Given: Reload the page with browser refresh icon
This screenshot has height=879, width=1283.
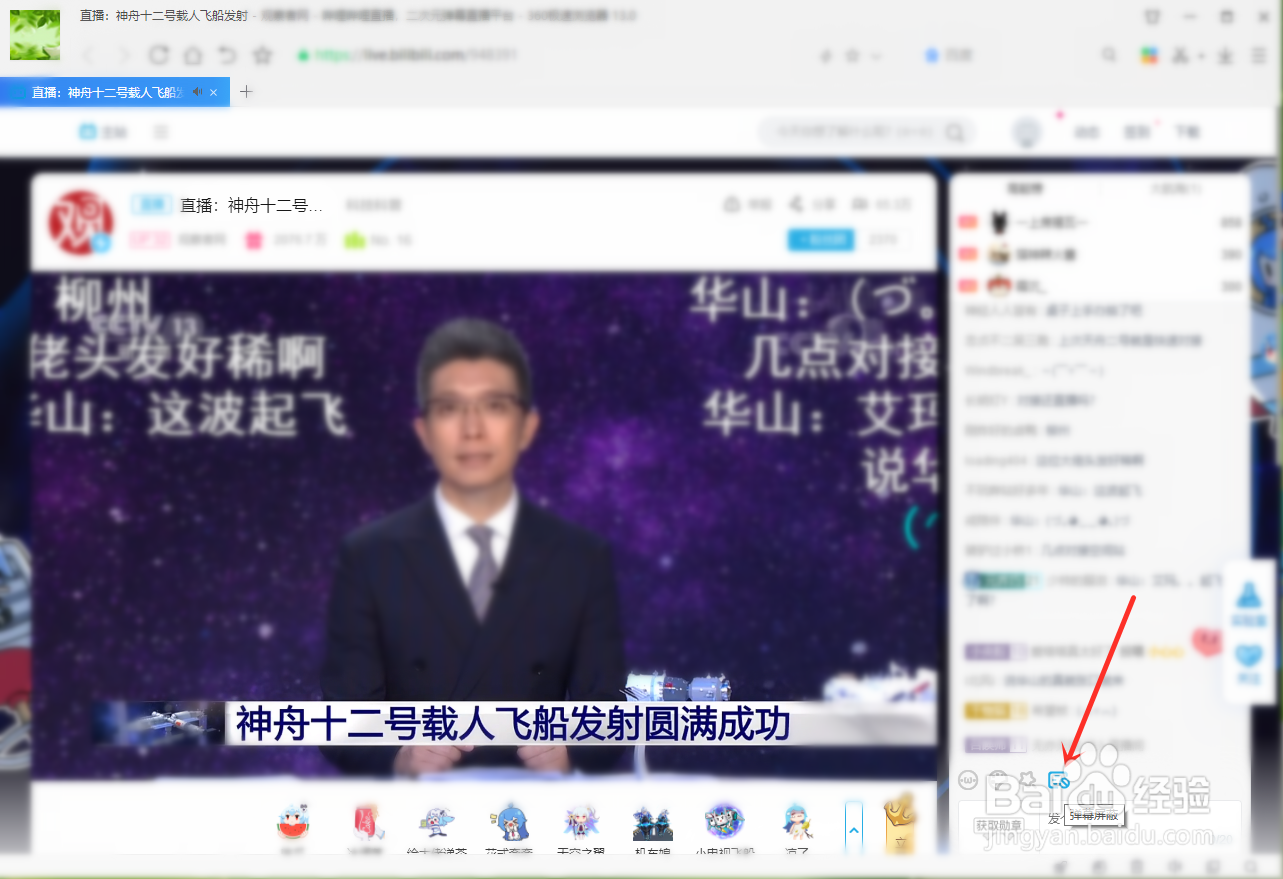Looking at the screenshot, I should pyautogui.click(x=158, y=55).
